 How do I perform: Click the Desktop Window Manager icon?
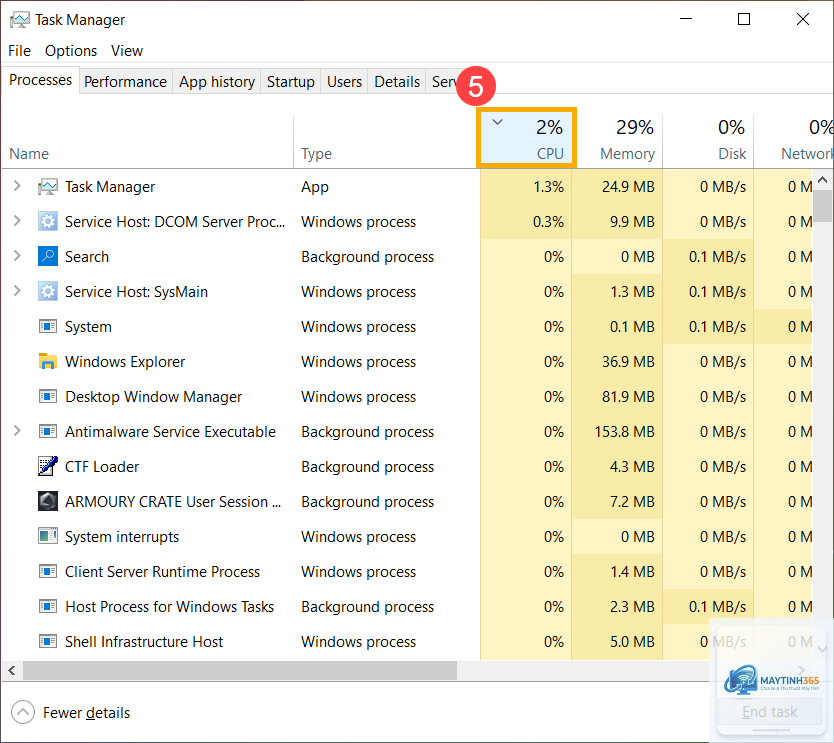(x=48, y=396)
